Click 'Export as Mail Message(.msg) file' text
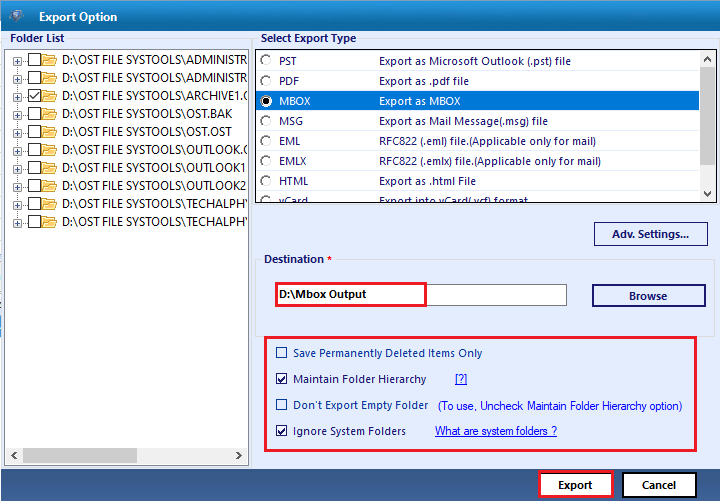The height and width of the screenshot is (501, 720). click(x=463, y=121)
